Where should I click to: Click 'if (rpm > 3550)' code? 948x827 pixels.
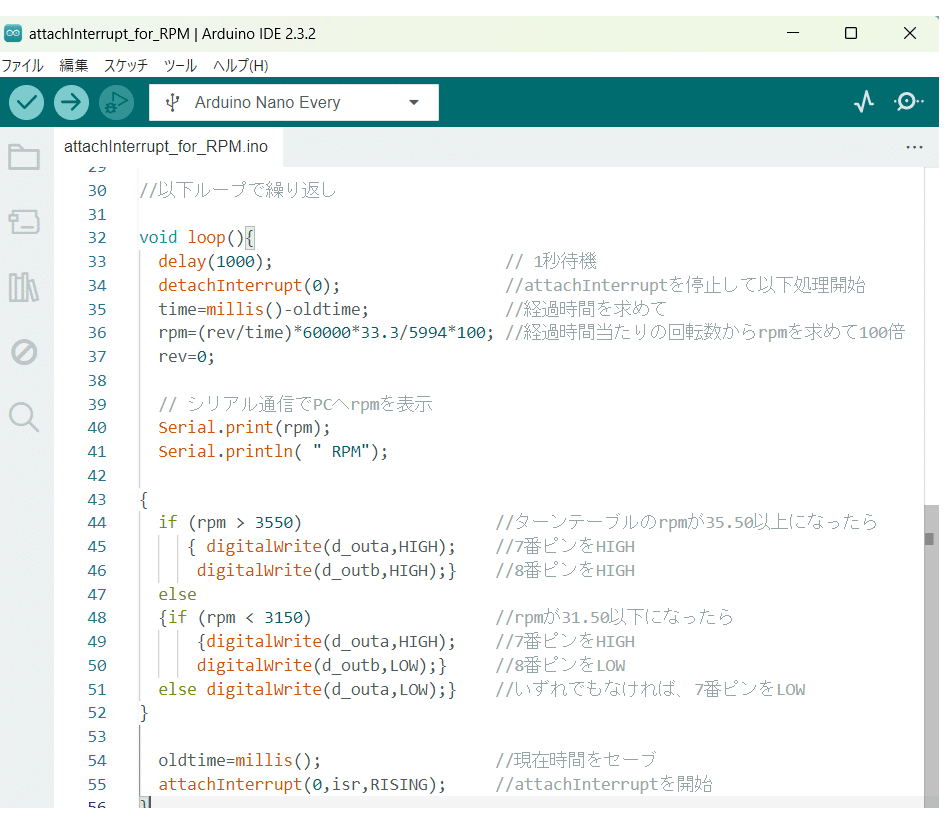(230, 522)
